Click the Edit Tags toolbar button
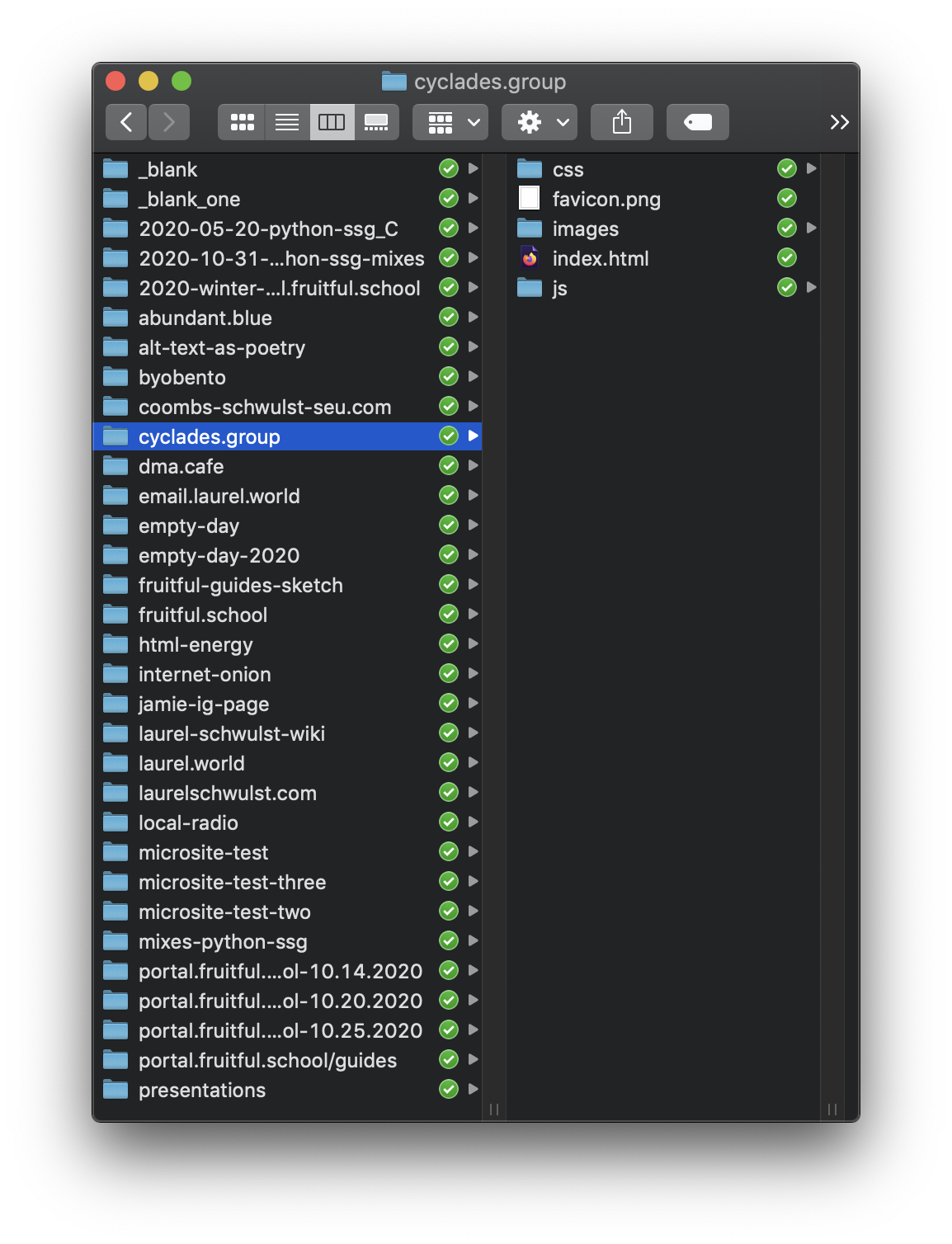This screenshot has width=952, height=1244. 697,122
